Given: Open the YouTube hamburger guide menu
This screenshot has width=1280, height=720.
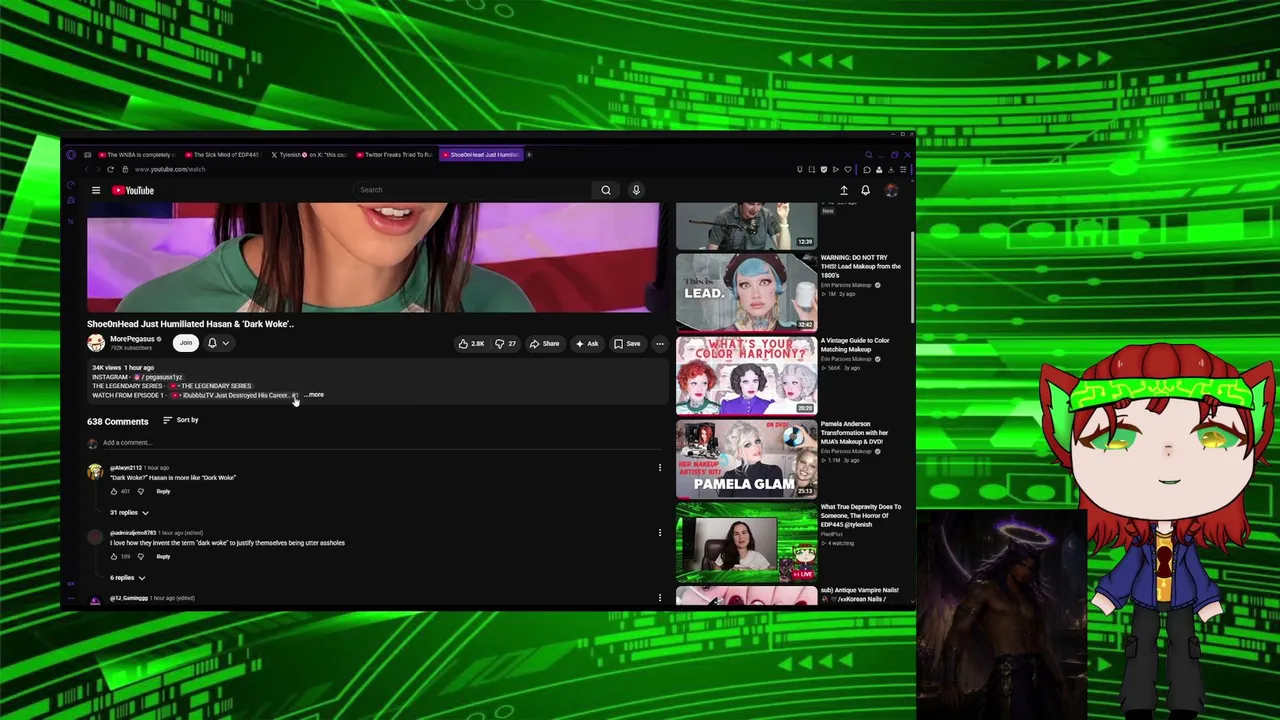Looking at the screenshot, I should coord(96,190).
